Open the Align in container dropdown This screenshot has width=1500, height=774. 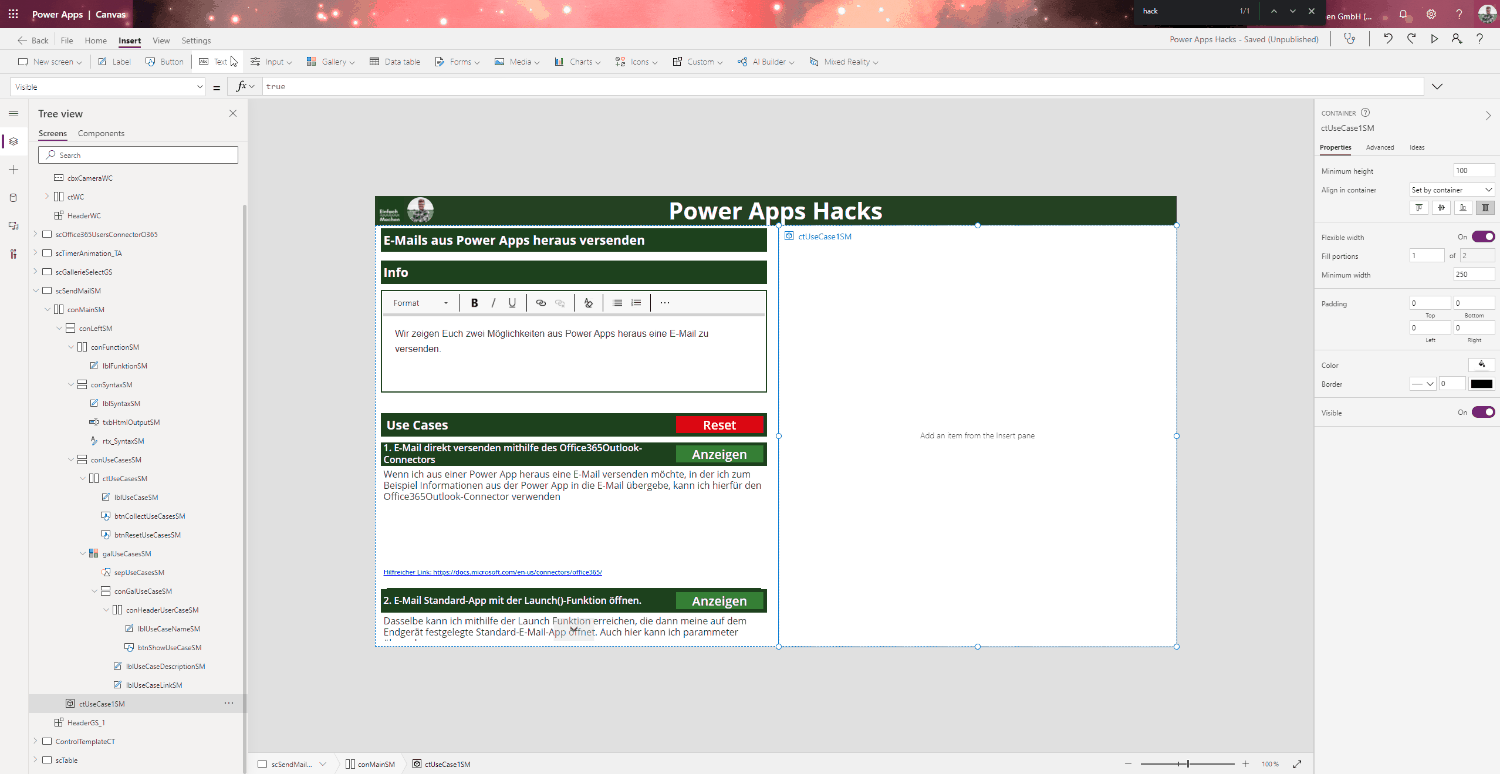(1452, 190)
